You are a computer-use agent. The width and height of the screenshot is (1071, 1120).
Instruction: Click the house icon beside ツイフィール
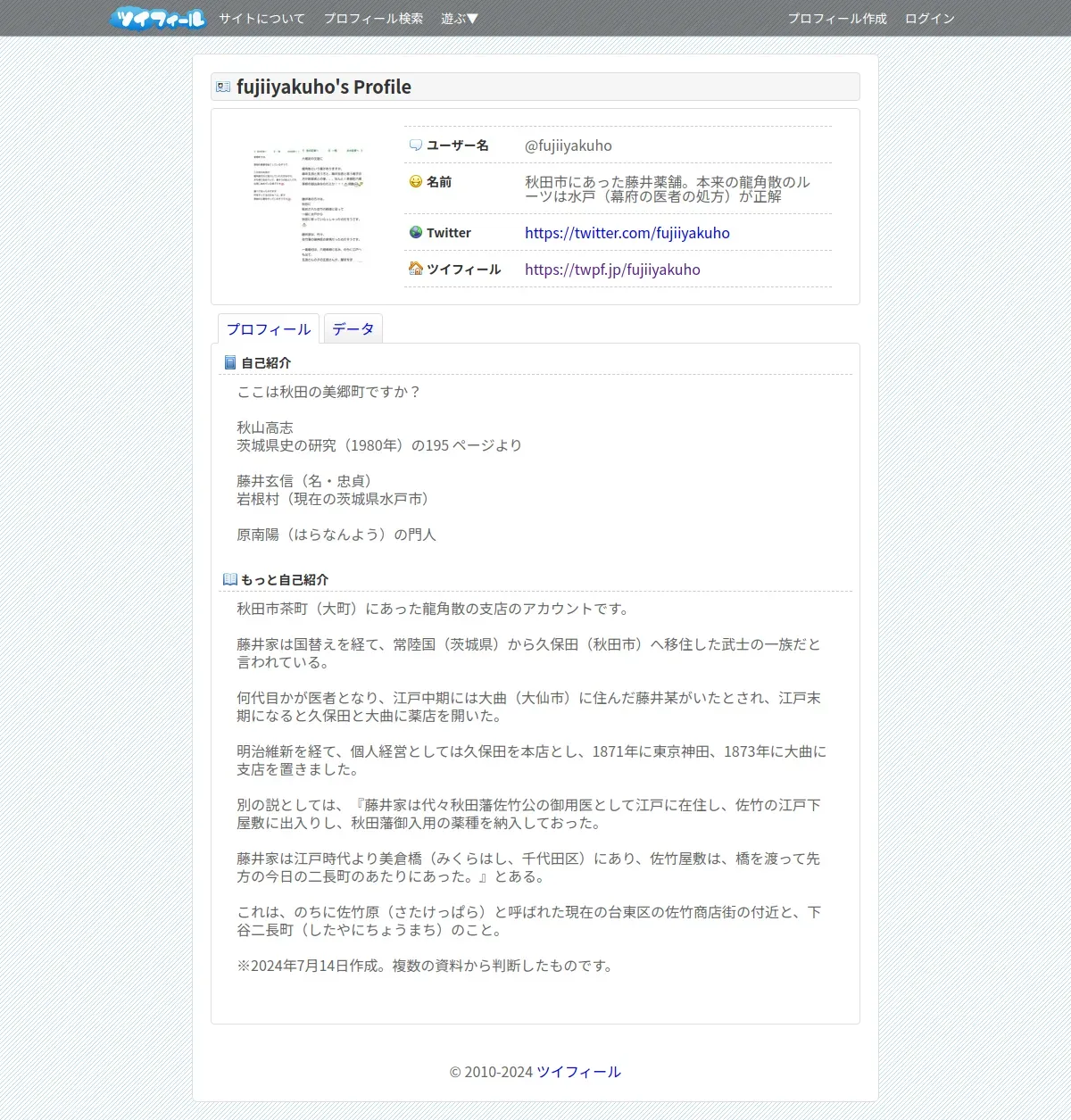tap(416, 269)
